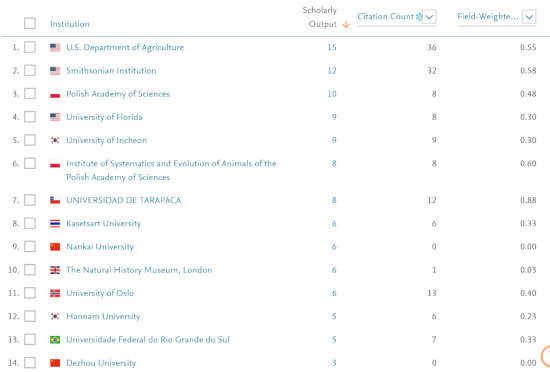Open the Polish Academy of Sciences link
This screenshot has height=372, width=550.
[118, 94]
